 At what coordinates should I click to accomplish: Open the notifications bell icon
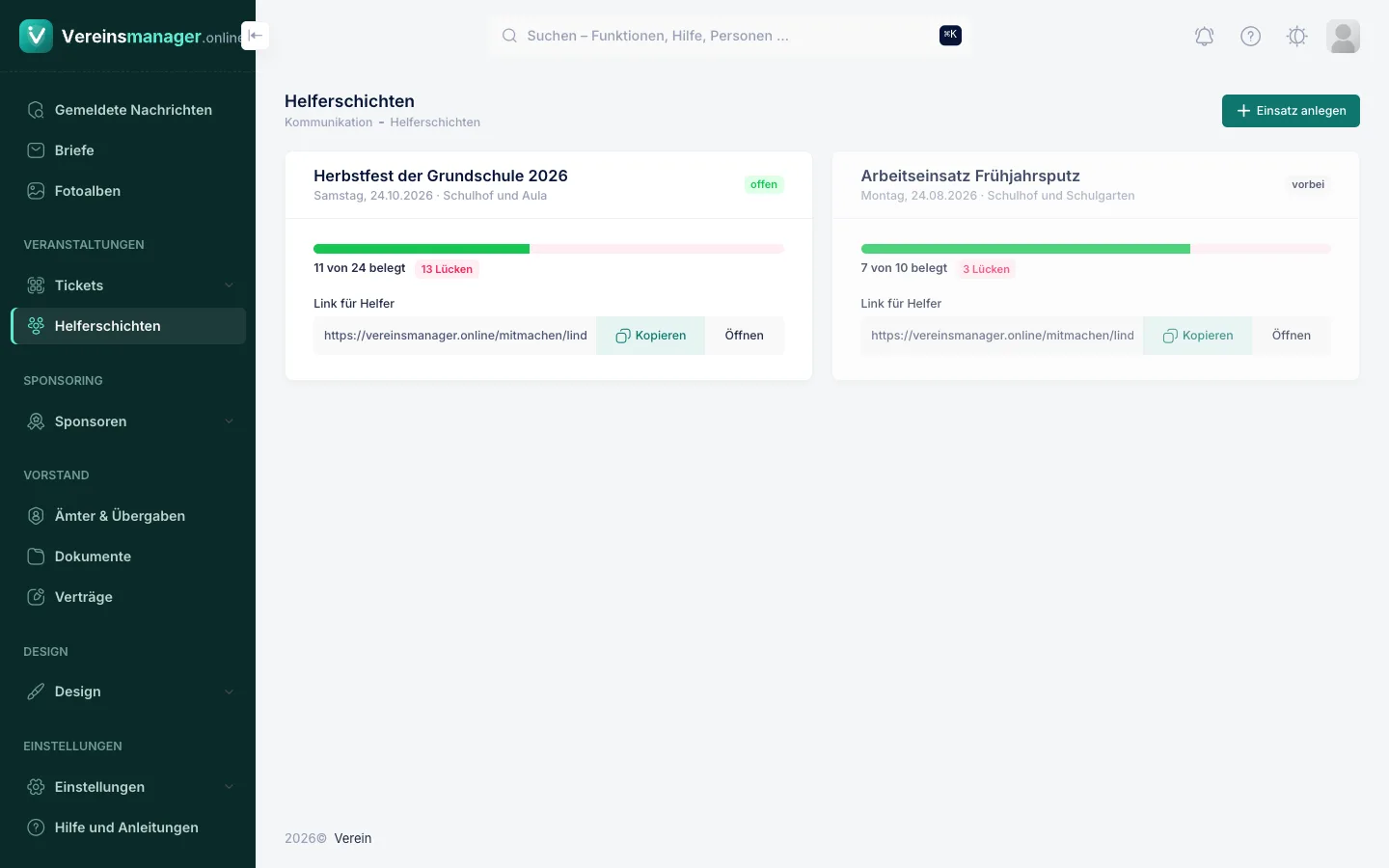[x=1204, y=37]
